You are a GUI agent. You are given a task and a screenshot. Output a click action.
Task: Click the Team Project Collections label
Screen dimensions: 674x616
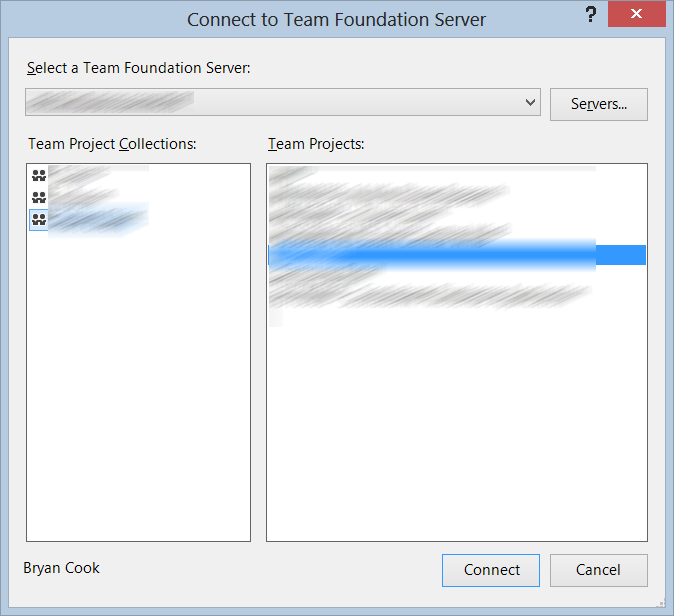(112, 144)
